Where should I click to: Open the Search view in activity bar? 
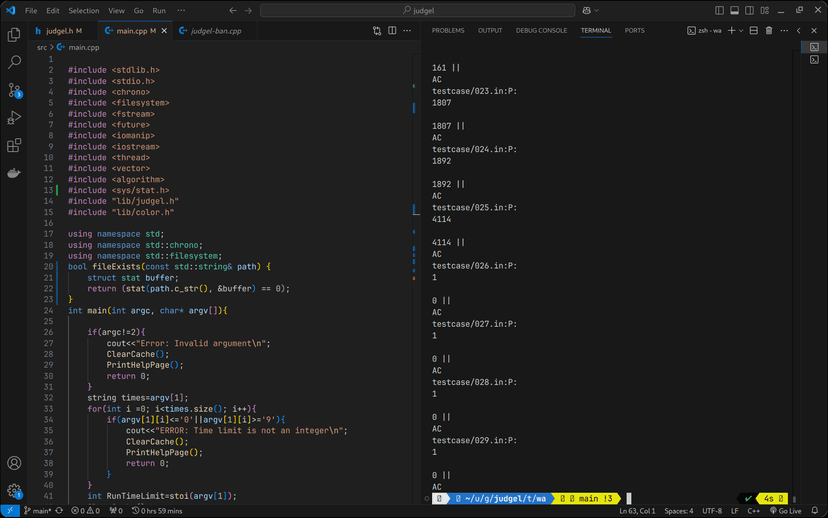click(x=14, y=62)
